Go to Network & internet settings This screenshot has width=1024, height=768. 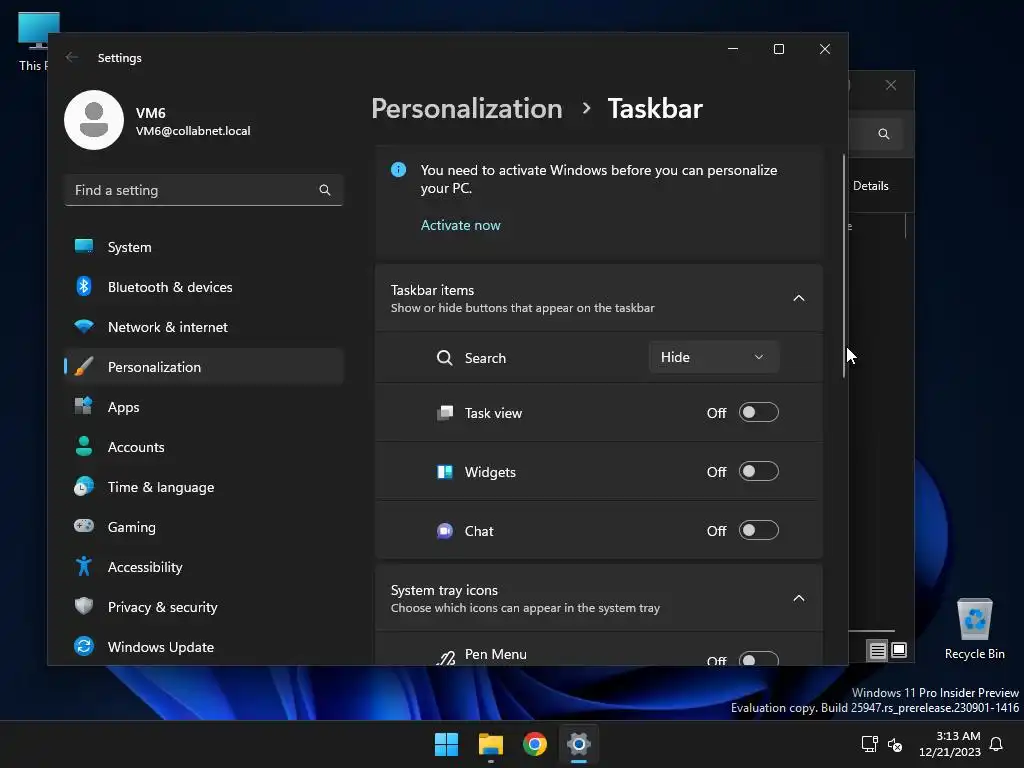click(204, 327)
